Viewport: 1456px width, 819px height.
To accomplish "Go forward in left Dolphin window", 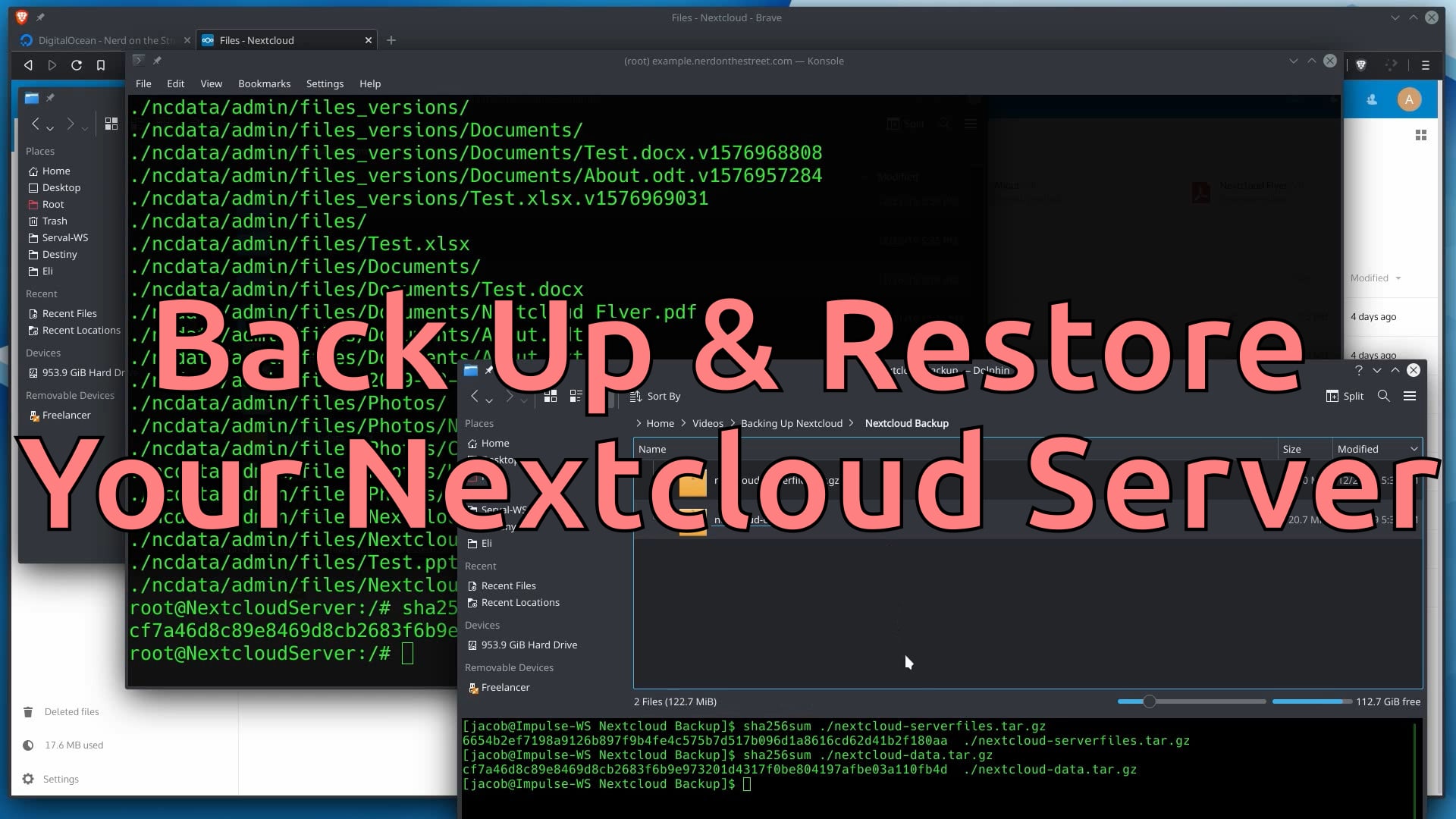I will pyautogui.click(x=70, y=124).
